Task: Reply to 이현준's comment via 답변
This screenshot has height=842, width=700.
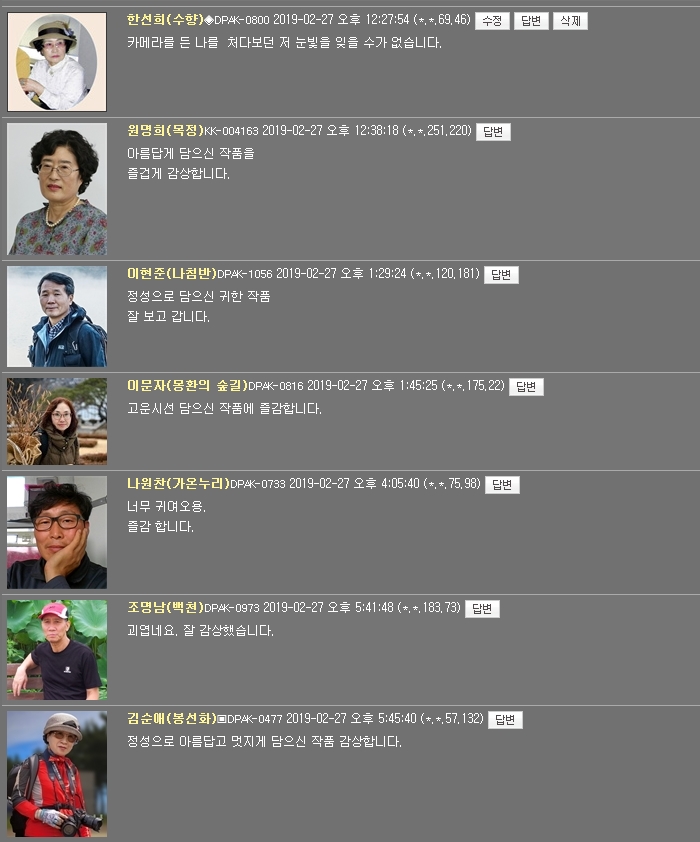Action: pyautogui.click(x=501, y=275)
